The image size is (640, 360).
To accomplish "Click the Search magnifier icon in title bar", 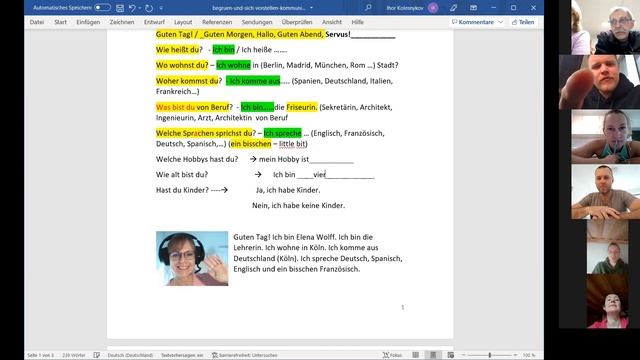I will click(x=368, y=7).
